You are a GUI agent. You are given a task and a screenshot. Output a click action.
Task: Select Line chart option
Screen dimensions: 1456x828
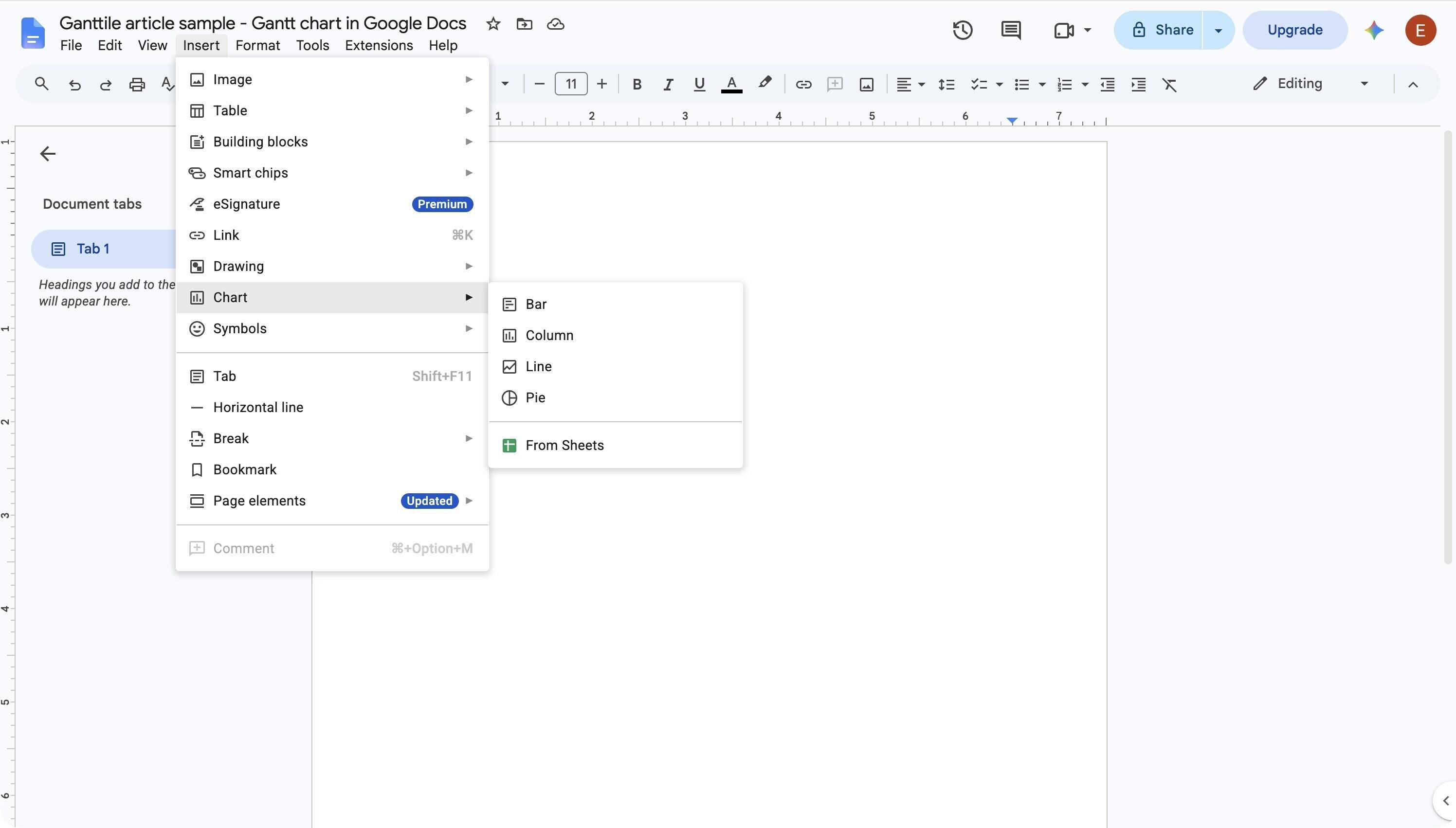pos(616,367)
